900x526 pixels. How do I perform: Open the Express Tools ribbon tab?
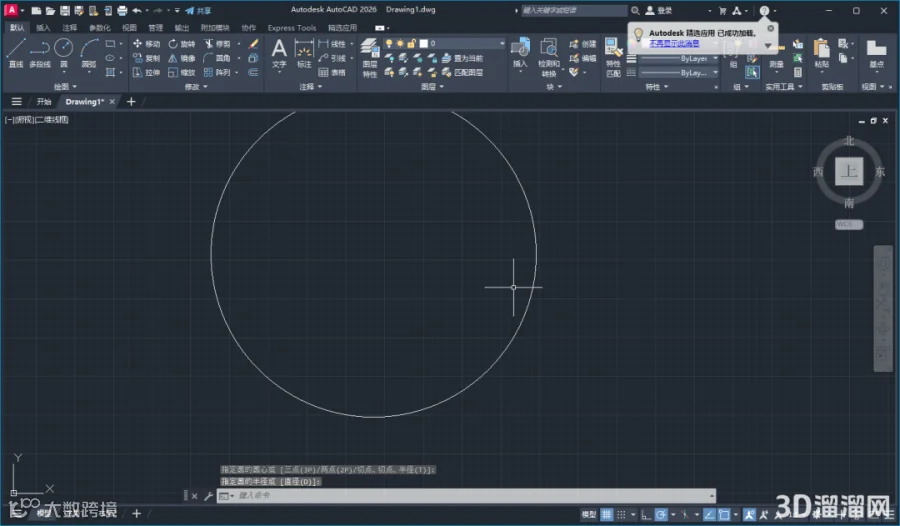[x=292, y=28]
